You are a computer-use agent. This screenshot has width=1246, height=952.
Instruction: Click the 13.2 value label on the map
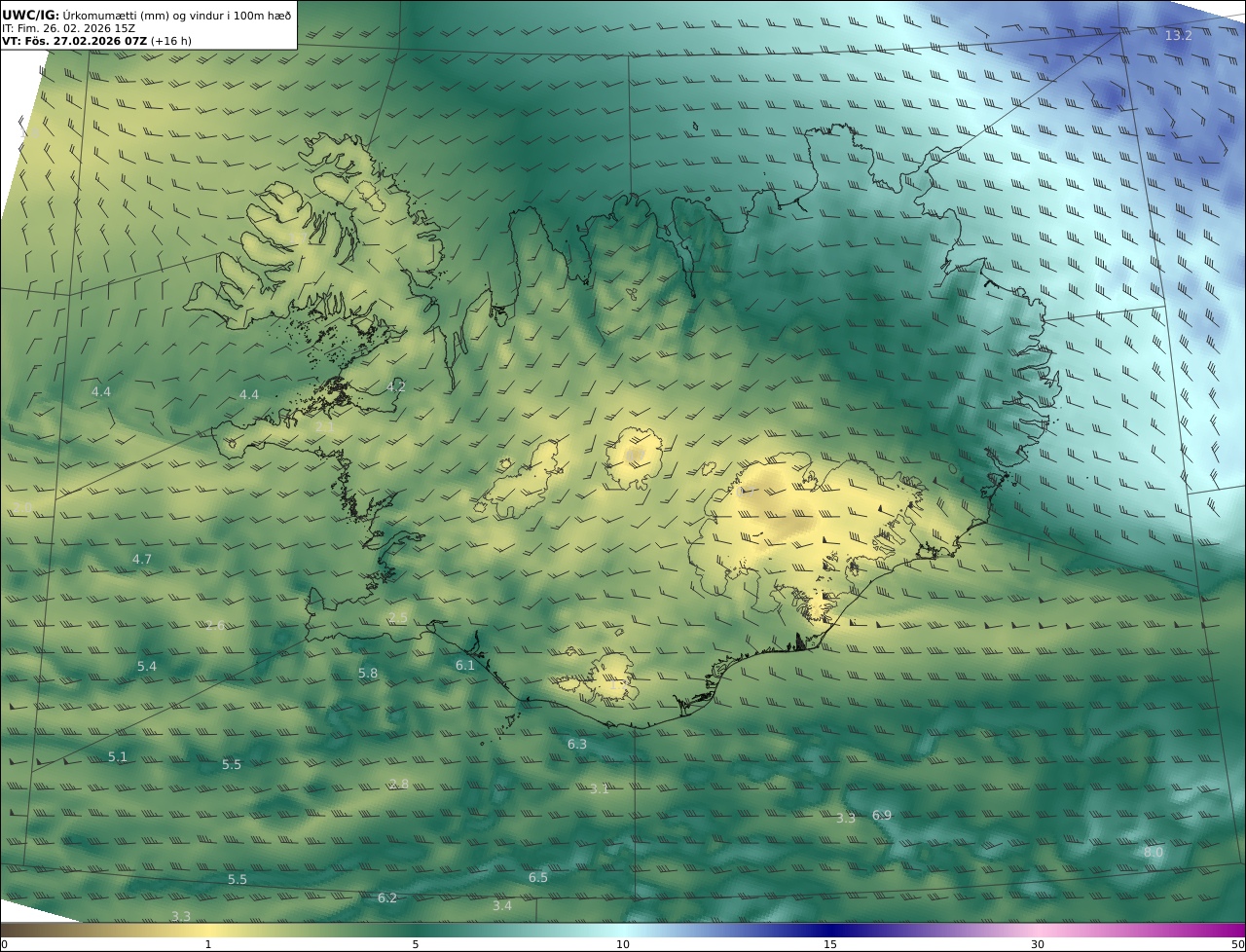click(x=1178, y=36)
